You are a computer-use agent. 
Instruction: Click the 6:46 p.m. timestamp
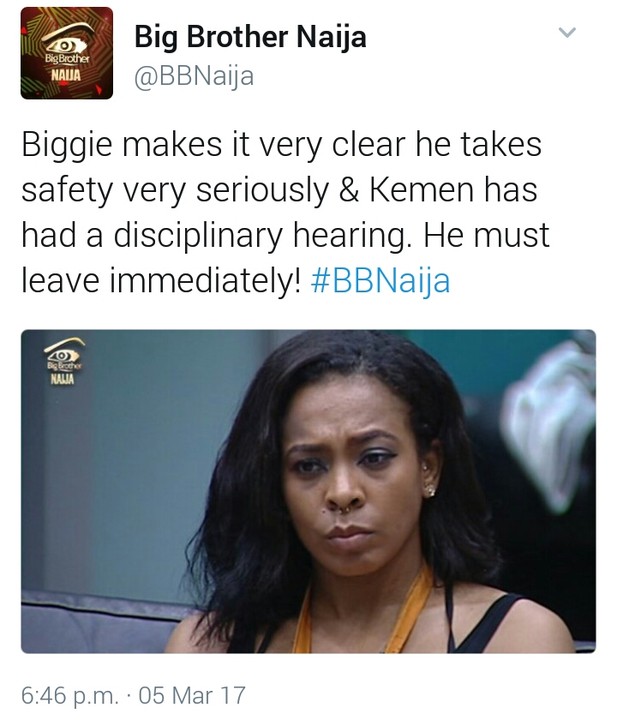tap(70, 695)
